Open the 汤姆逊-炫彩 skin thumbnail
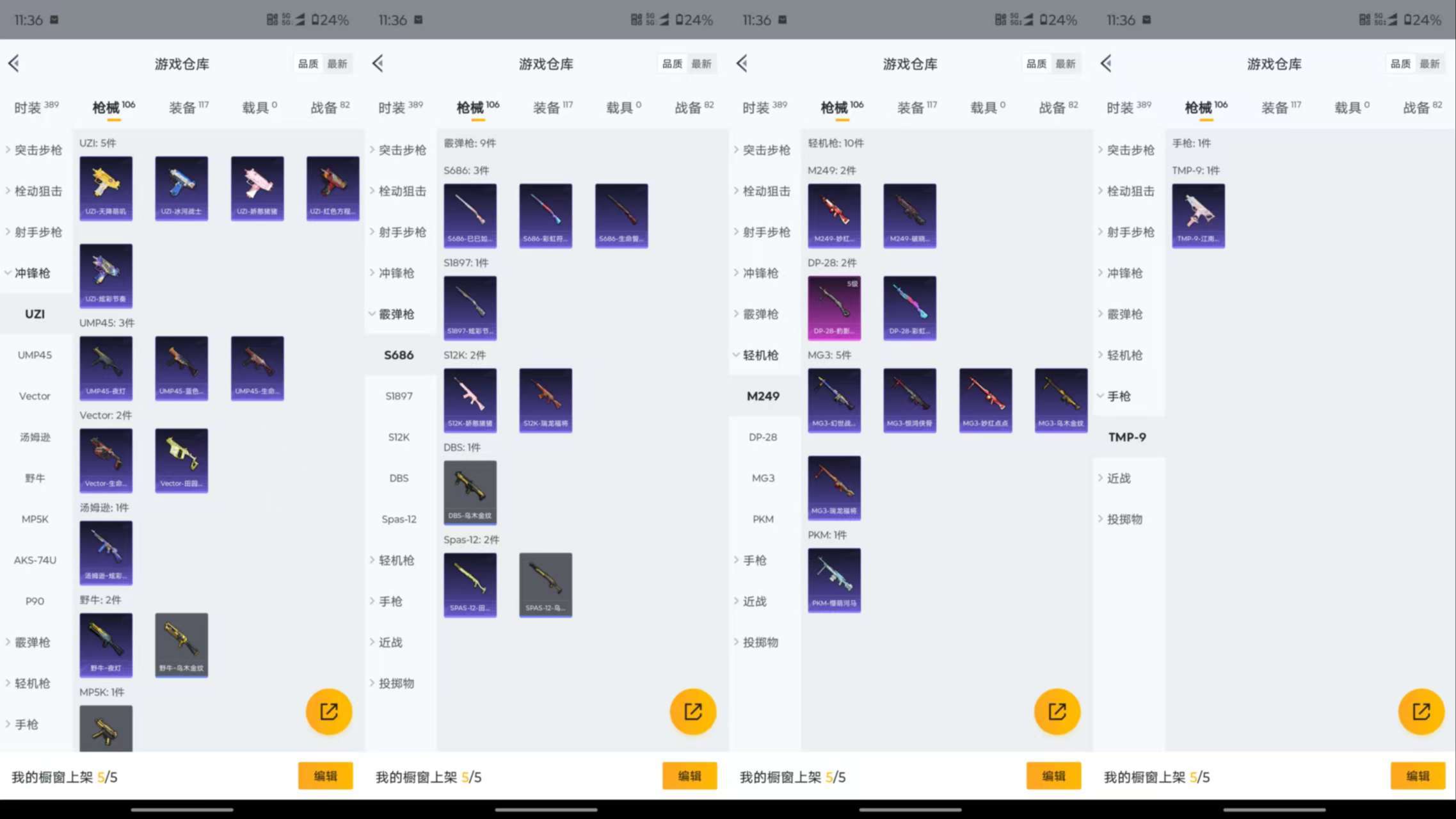Viewport: 1456px width, 819px height. (106, 553)
